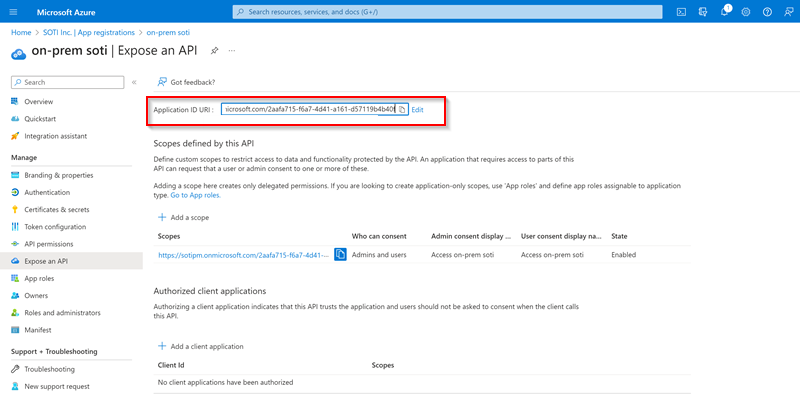The image size is (800, 417).
Task: Edit the Application ID URI
Action: click(417, 110)
